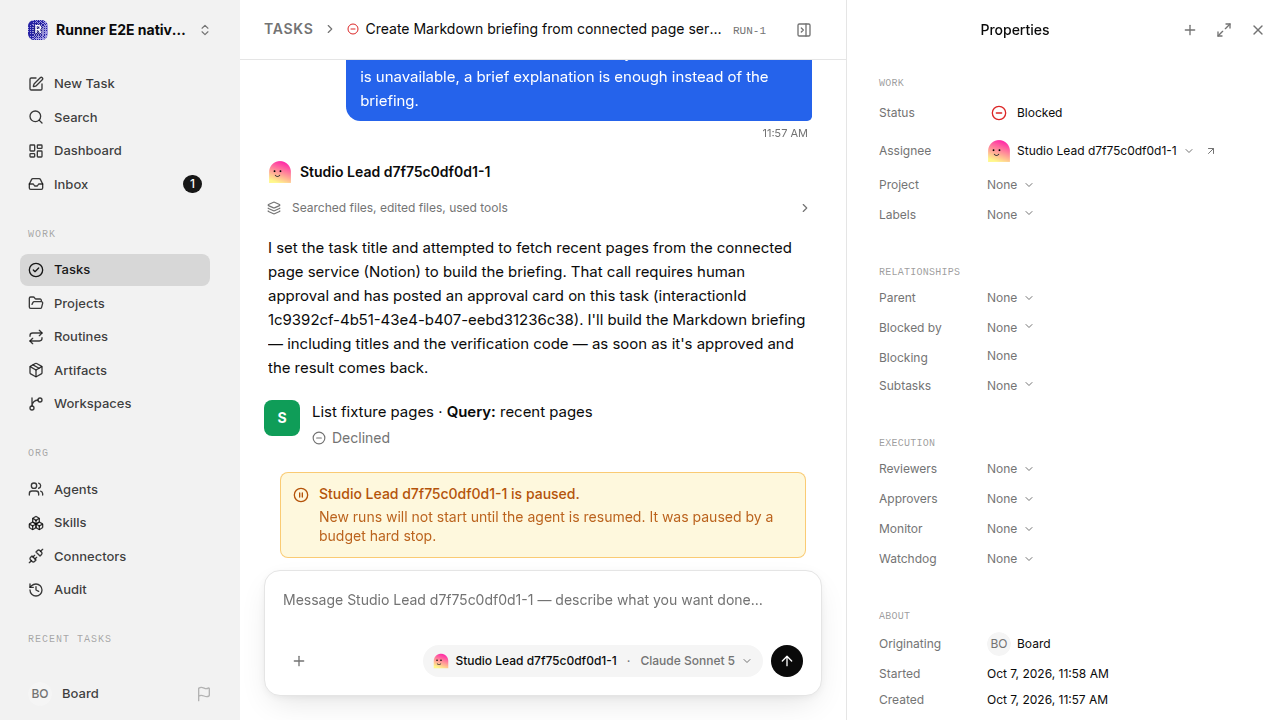Open the Reviewers None dropdown
Screen dimensions: 1280x720
click(1010, 469)
